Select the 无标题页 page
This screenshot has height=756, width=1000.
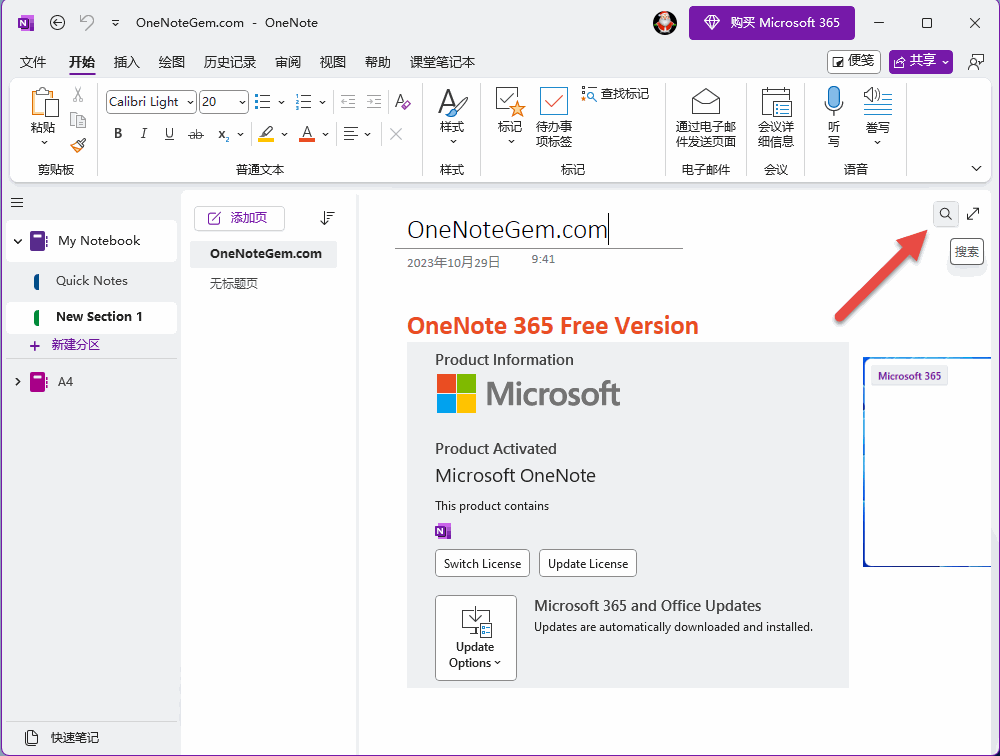point(234,284)
